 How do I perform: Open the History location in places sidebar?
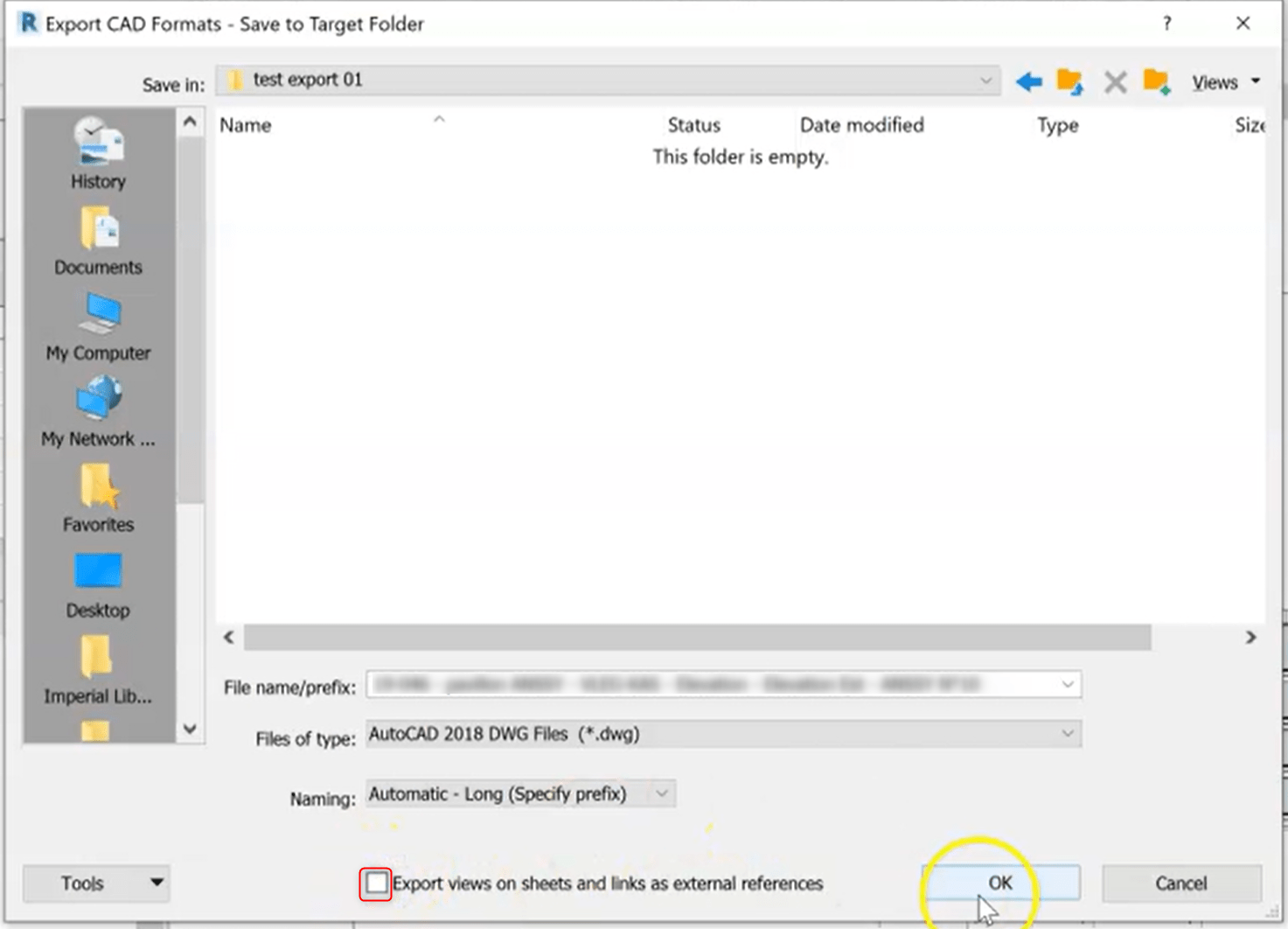(98, 154)
